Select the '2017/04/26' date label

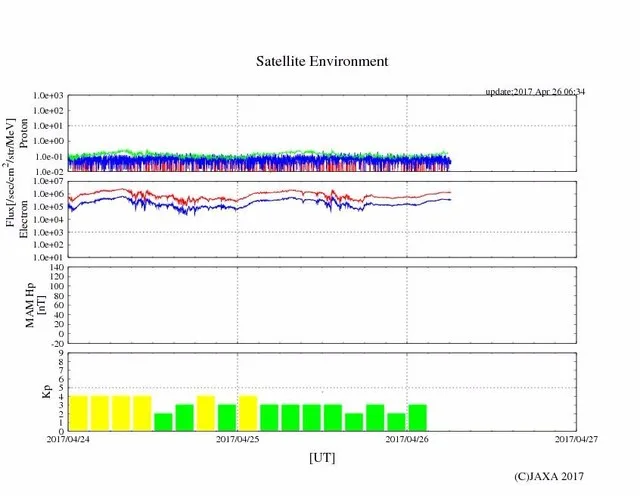407,439
